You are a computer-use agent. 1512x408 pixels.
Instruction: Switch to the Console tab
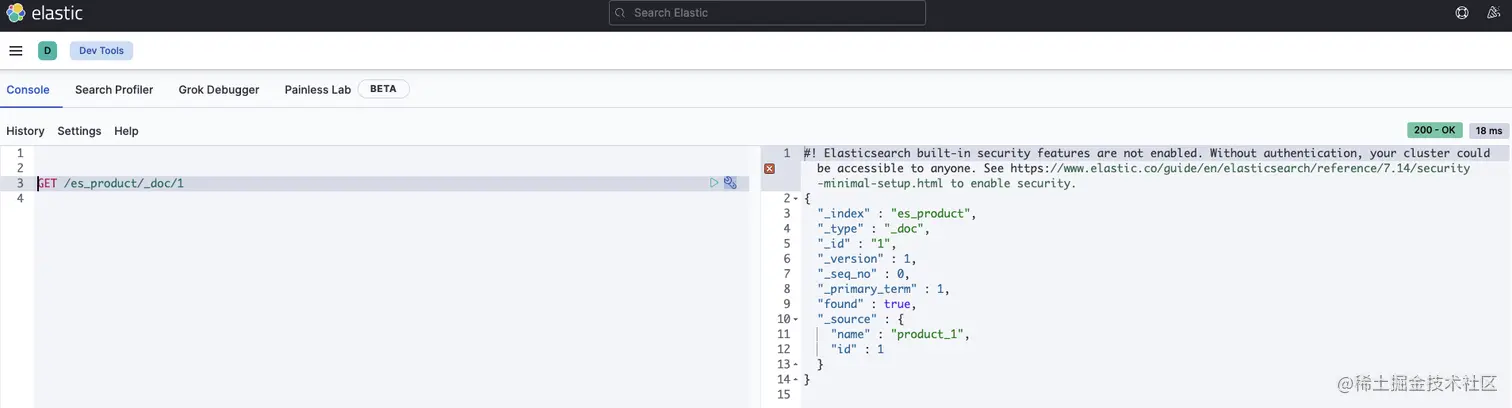(x=28, y=90)
